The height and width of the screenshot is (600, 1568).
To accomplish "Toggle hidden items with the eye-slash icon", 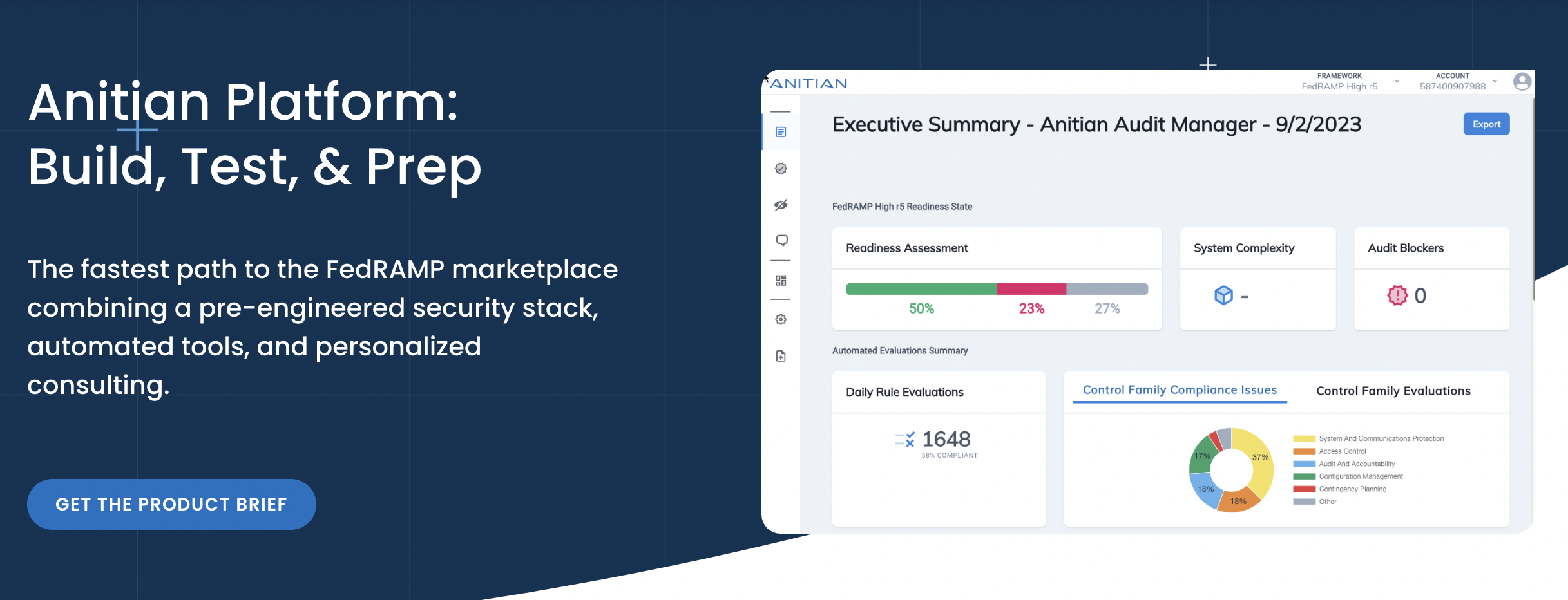I will coord(781,205).
